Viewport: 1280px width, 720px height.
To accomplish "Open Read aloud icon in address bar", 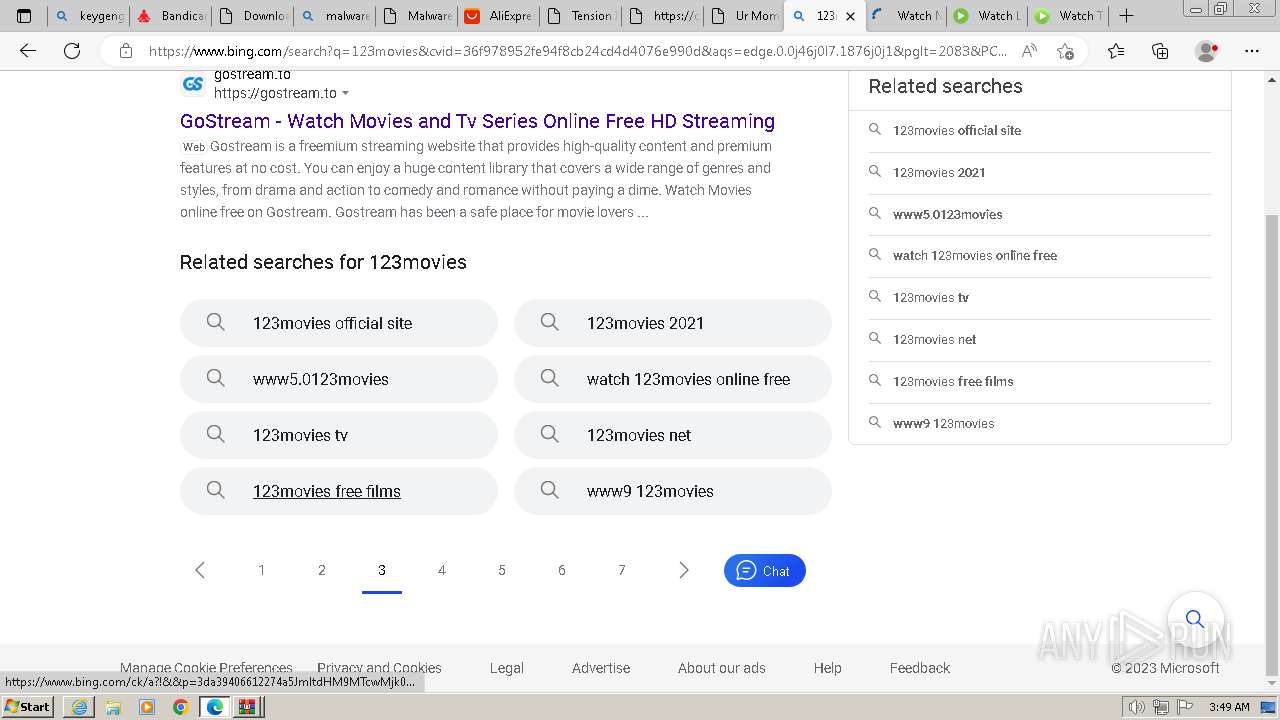I will 1028,51.
